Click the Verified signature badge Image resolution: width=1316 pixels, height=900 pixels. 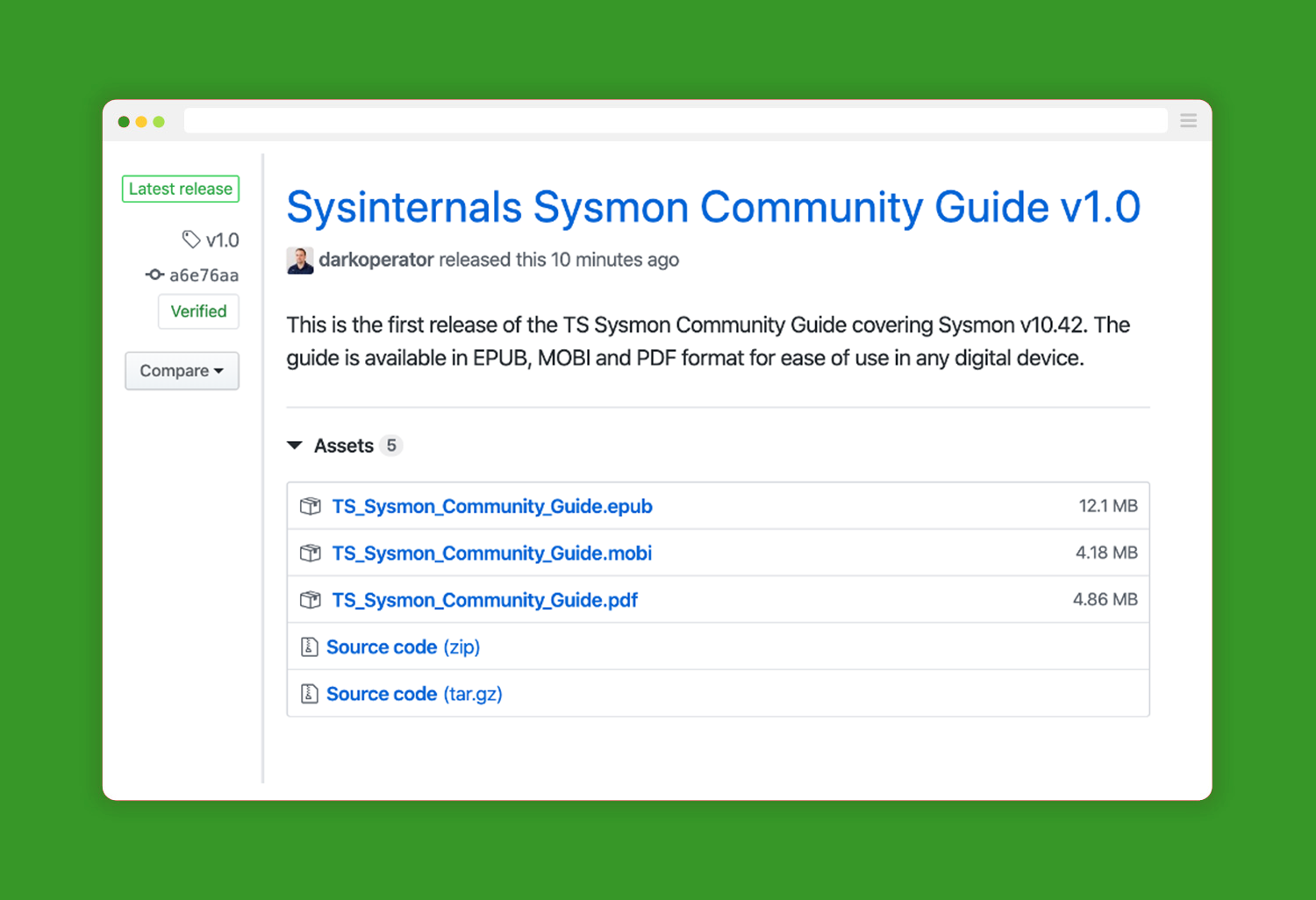[198, 311]
